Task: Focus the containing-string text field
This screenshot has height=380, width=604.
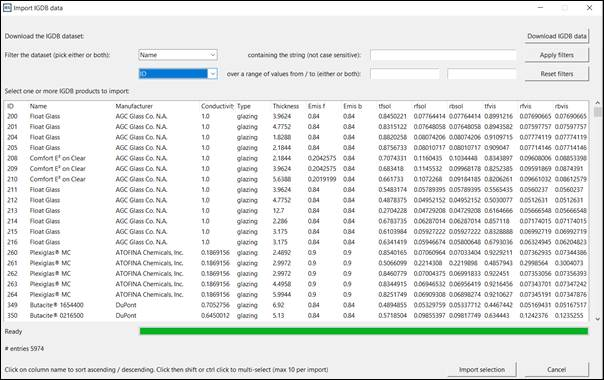Action: click(x=443, y=55)
